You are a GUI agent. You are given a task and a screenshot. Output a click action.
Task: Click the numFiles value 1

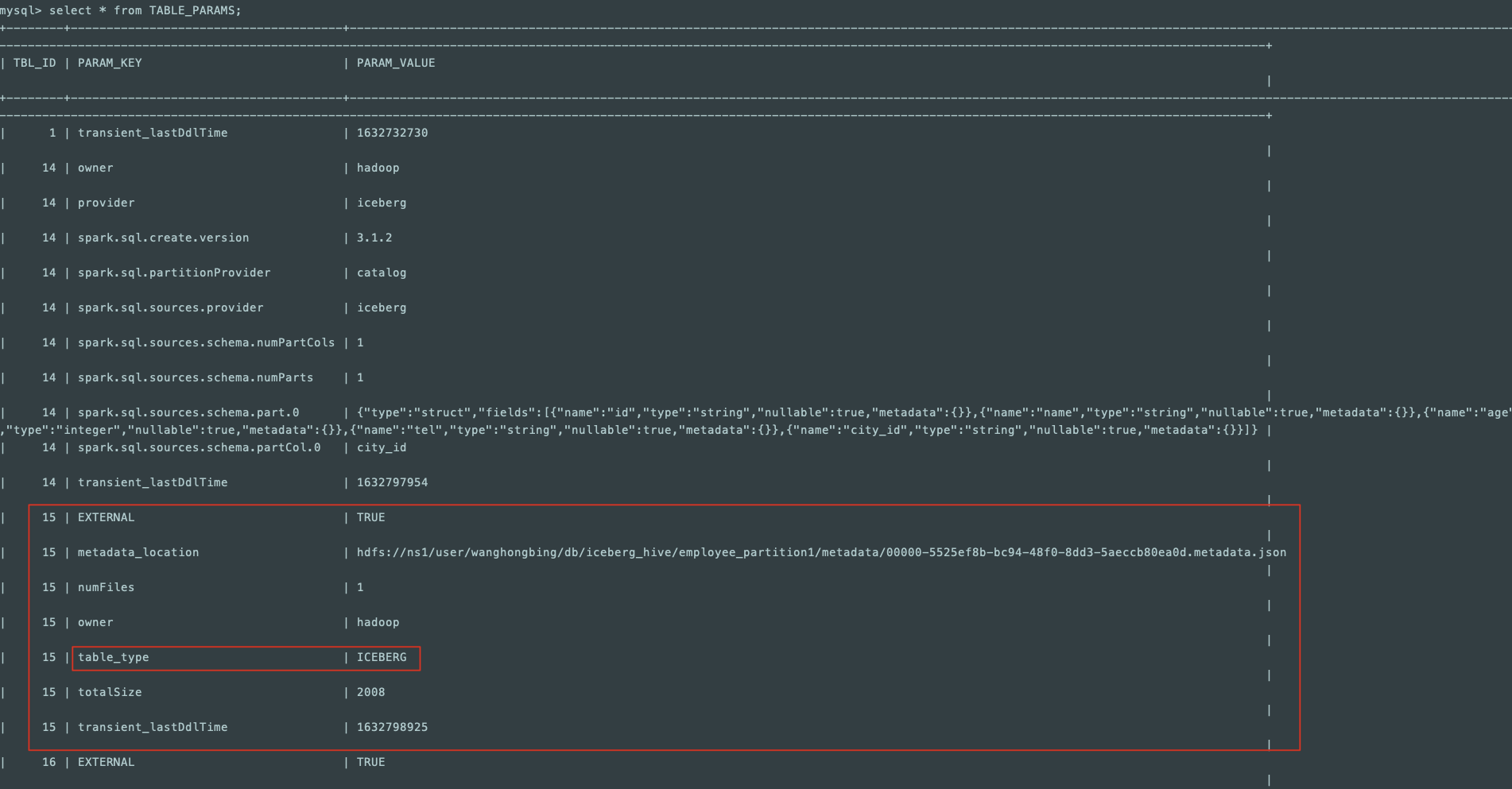(359, 587)
